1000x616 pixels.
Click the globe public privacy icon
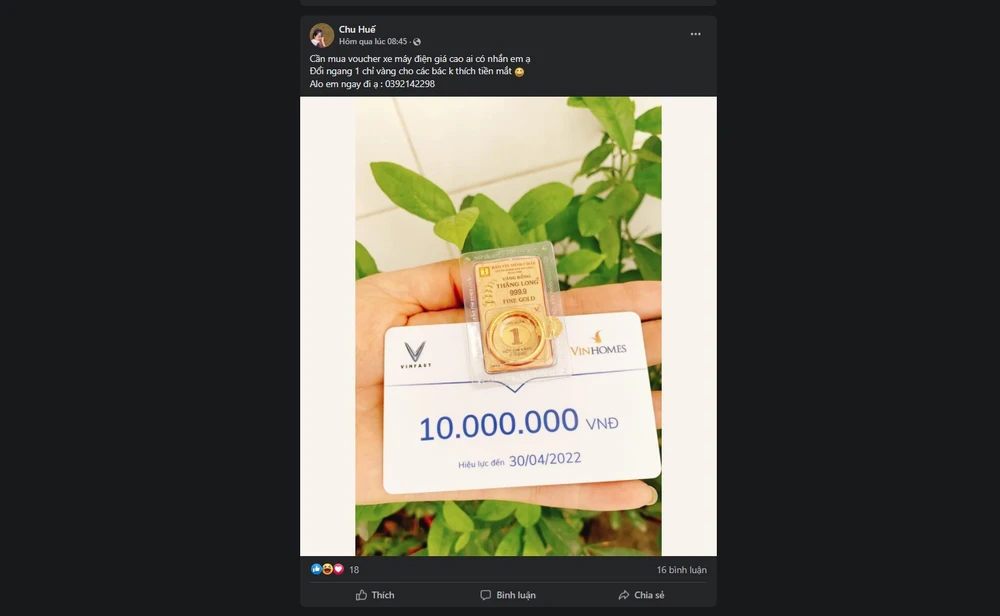click(417, 42)
